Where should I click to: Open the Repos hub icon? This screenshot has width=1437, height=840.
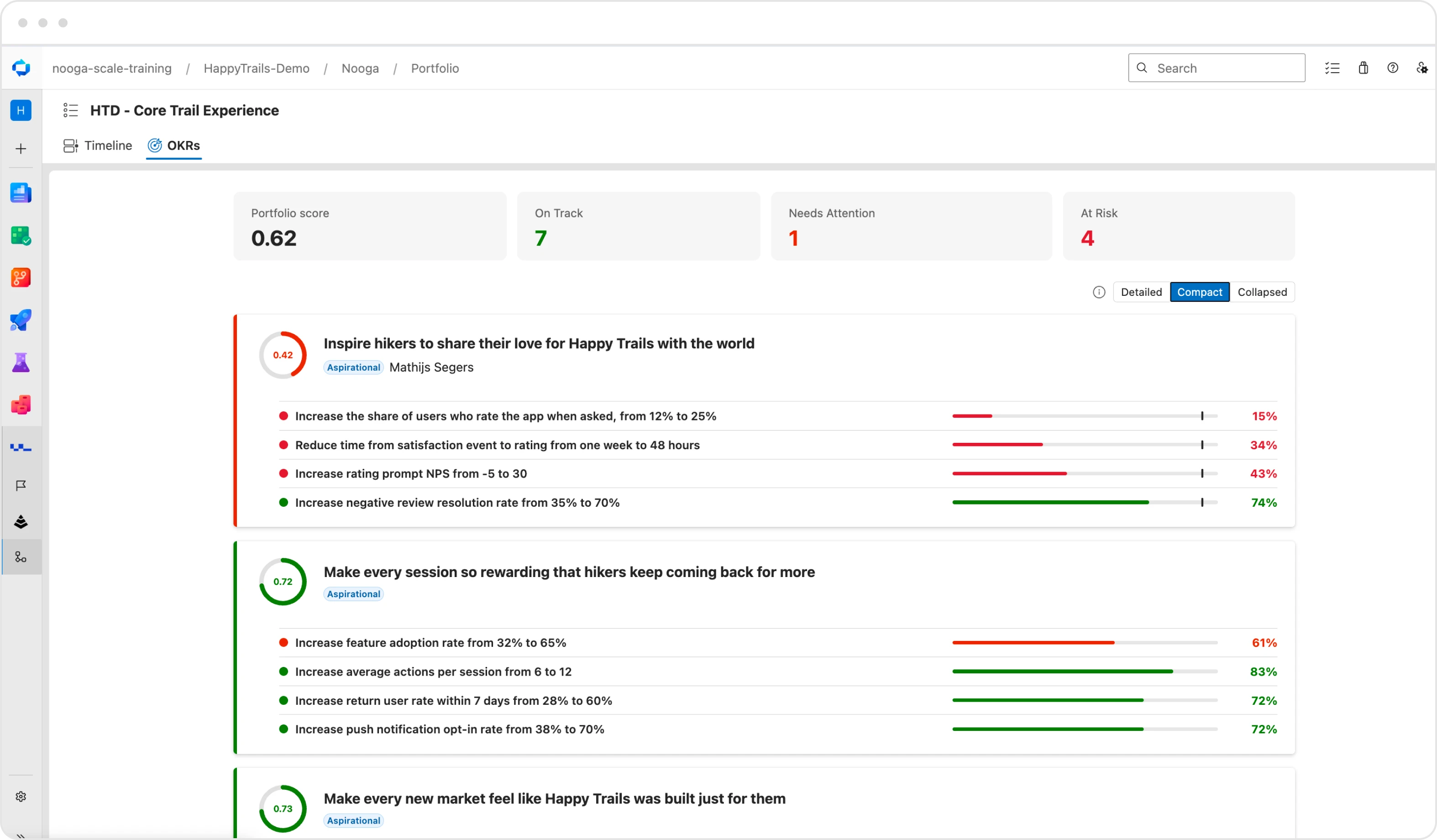21,278
